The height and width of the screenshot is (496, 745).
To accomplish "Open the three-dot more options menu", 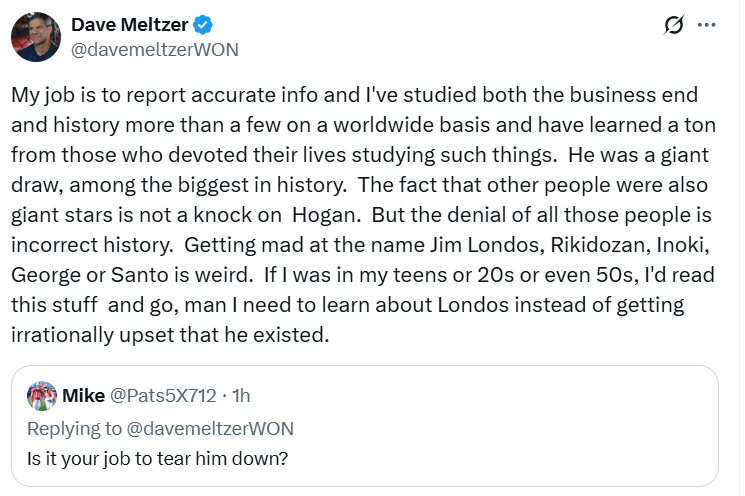I will click(x=707, y=26).
